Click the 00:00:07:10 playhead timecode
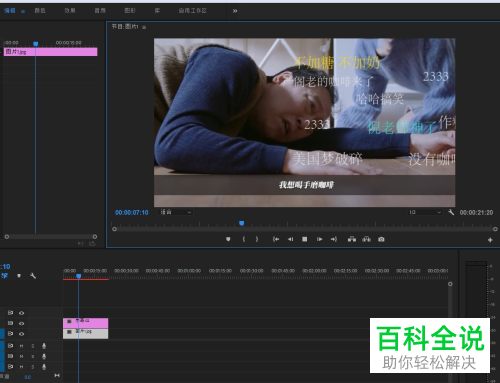Image resolution: width=500 pixels, height=383 pixels. pos(132,212)
